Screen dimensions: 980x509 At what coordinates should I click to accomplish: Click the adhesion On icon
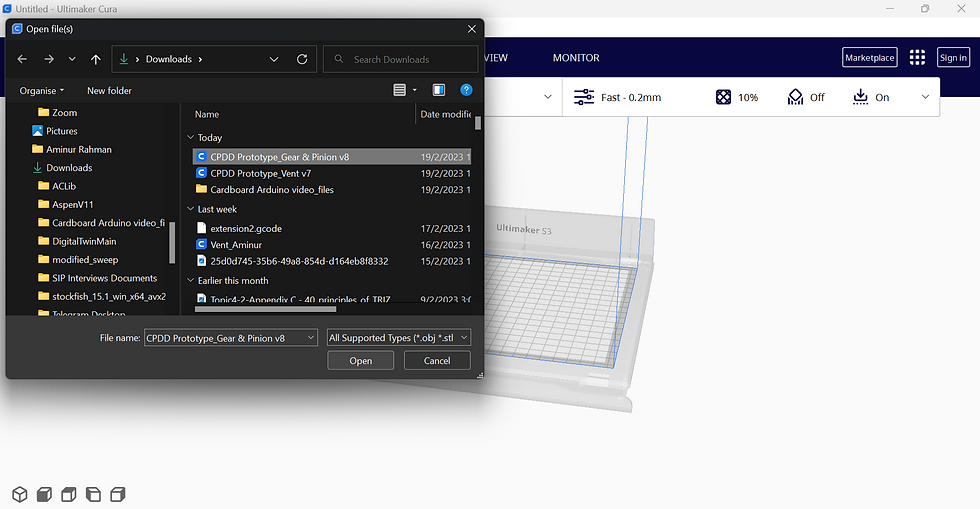pos(861,97)
